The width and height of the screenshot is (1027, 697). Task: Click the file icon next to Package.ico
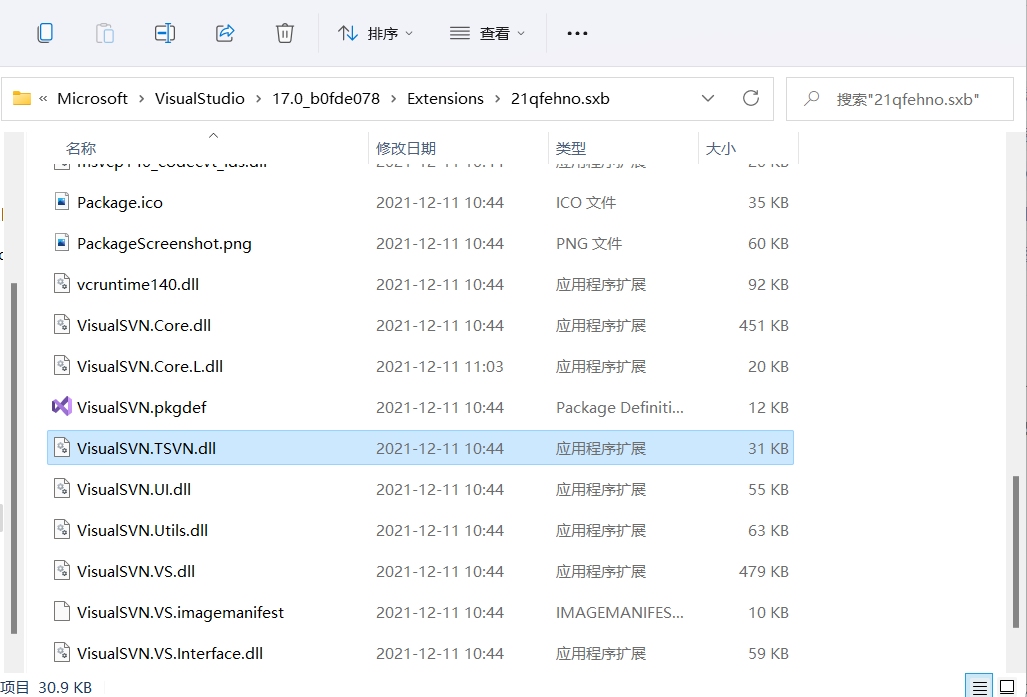pyautogui.click(x=60, y=202)
